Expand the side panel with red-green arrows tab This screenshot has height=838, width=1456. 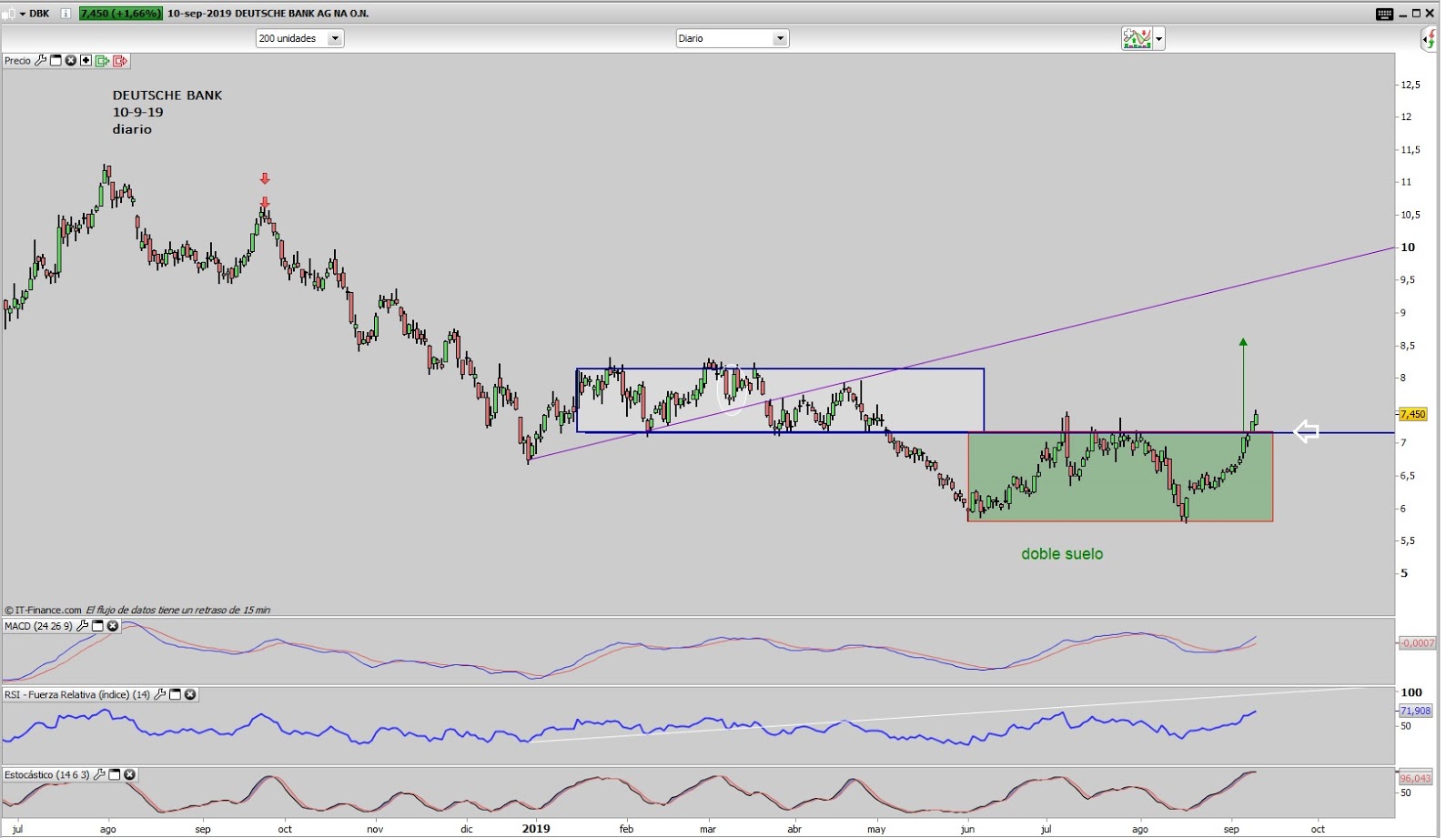1430,39
